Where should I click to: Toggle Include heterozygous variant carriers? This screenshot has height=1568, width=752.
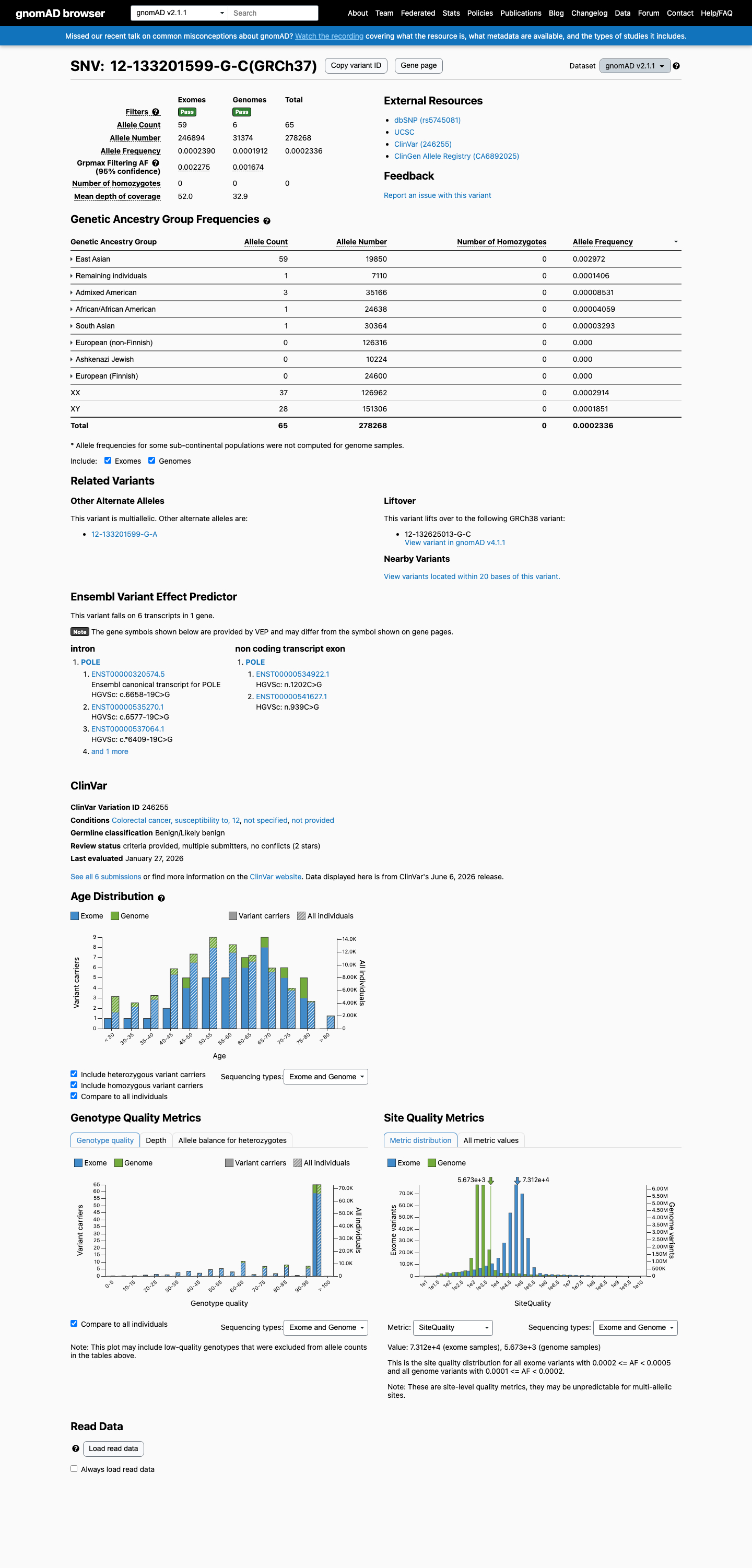click(74, 1075)
